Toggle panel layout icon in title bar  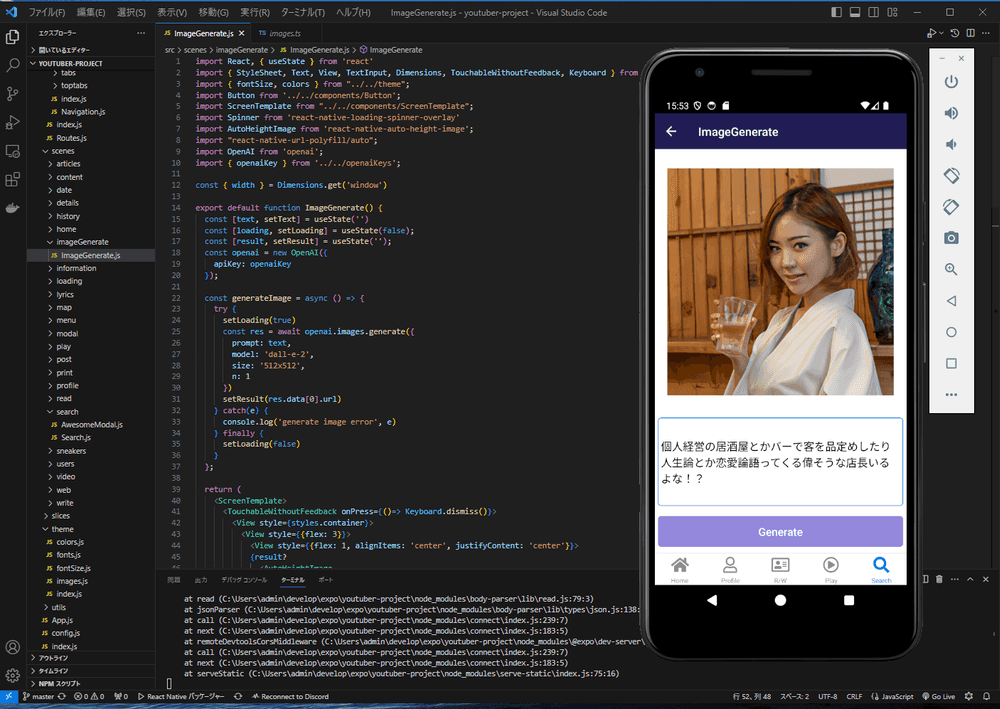855,12
